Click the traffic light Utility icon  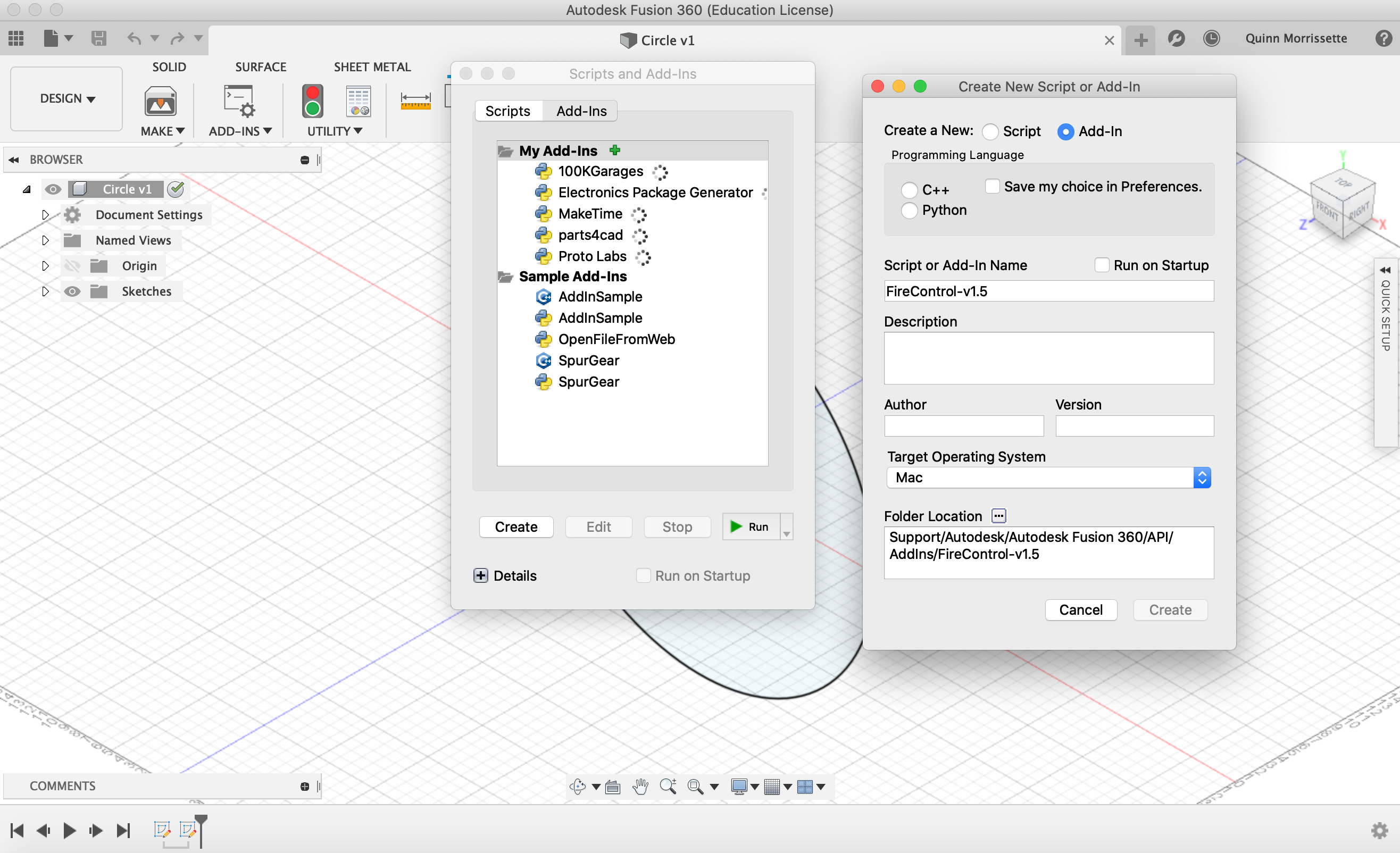[313, 102]
